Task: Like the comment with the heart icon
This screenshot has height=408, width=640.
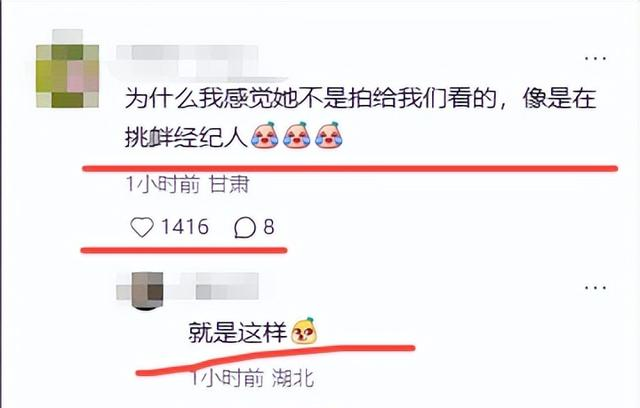Action: 142,227
